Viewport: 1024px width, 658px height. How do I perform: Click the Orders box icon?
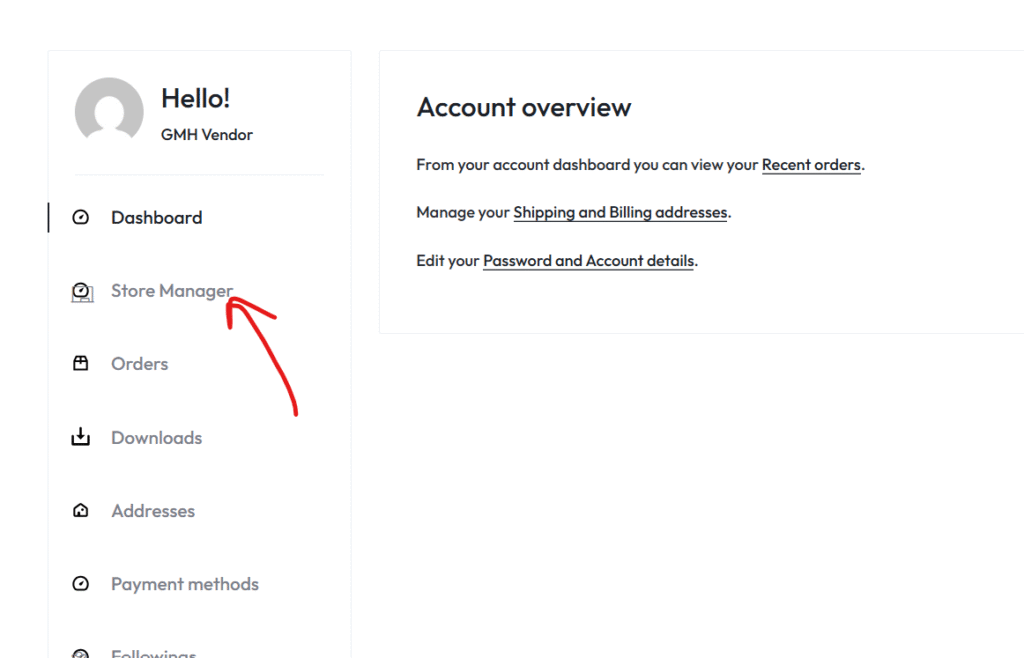click(x=81, y=364)
